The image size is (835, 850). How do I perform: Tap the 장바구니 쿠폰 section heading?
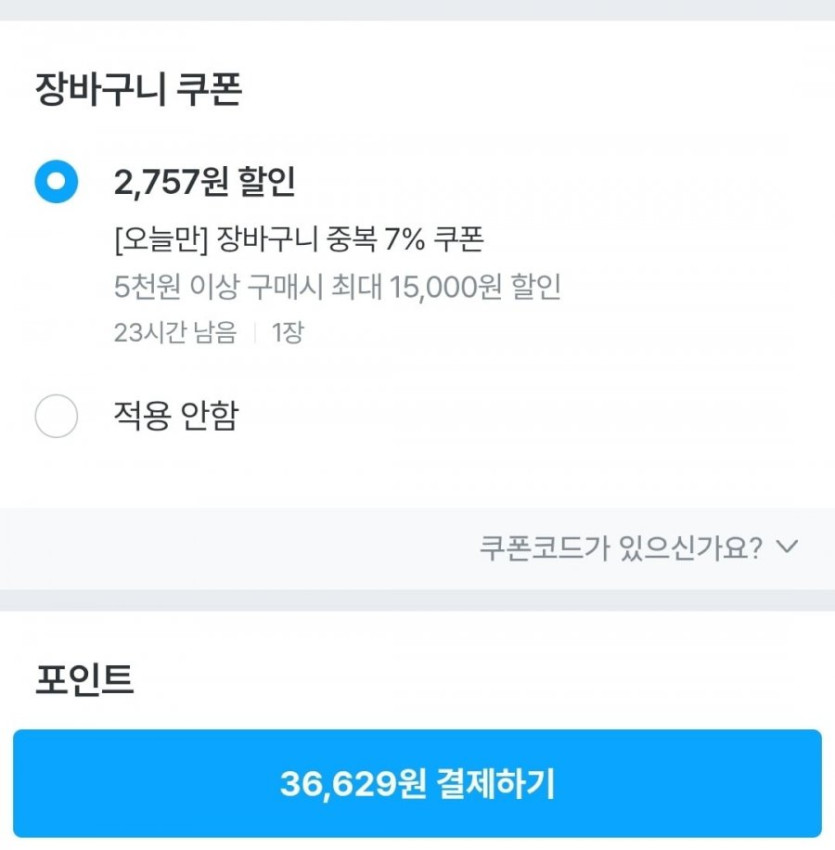point(139,90)
